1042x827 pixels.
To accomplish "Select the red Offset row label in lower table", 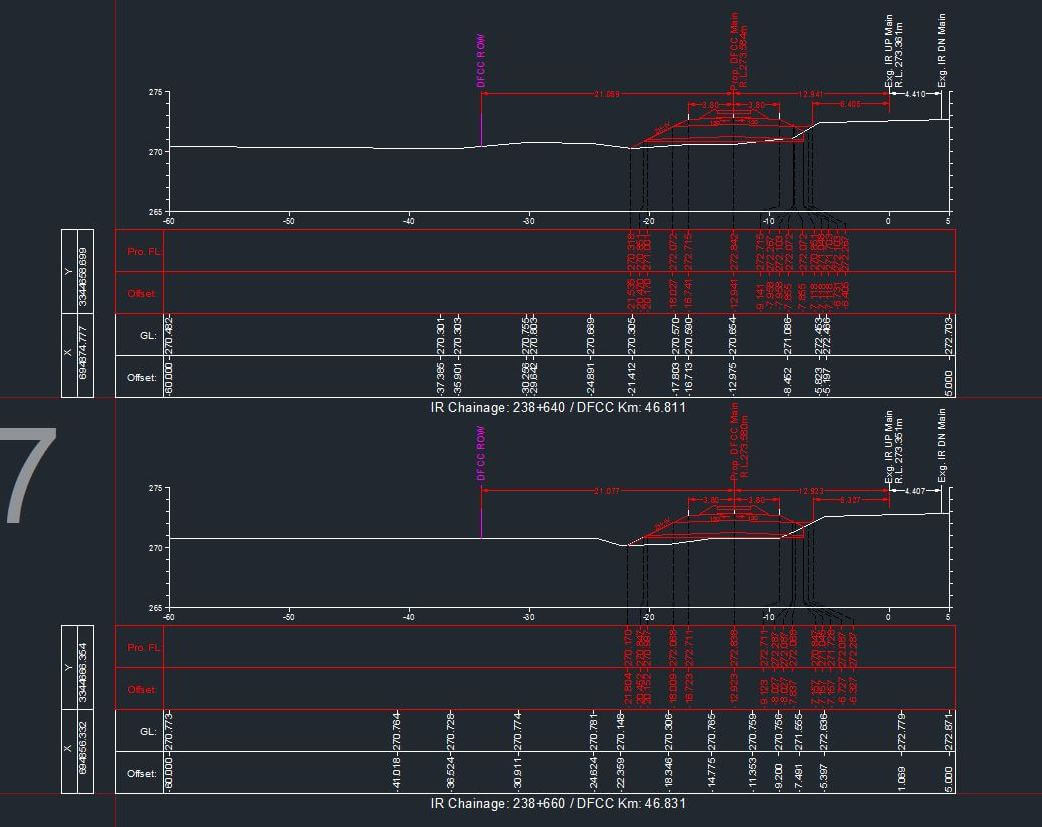I will tap(142, 689).
